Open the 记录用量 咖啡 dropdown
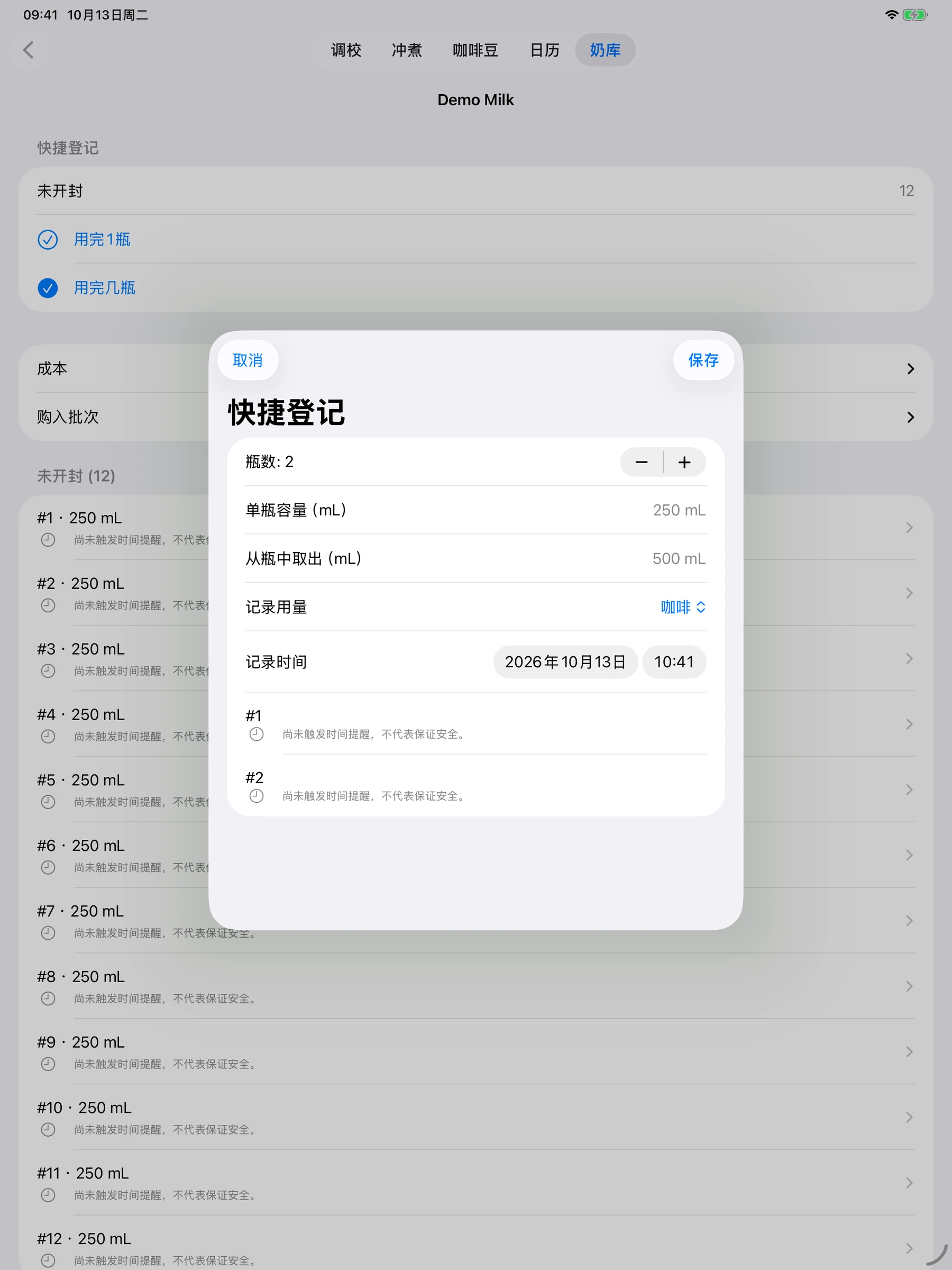 [683, 607]
